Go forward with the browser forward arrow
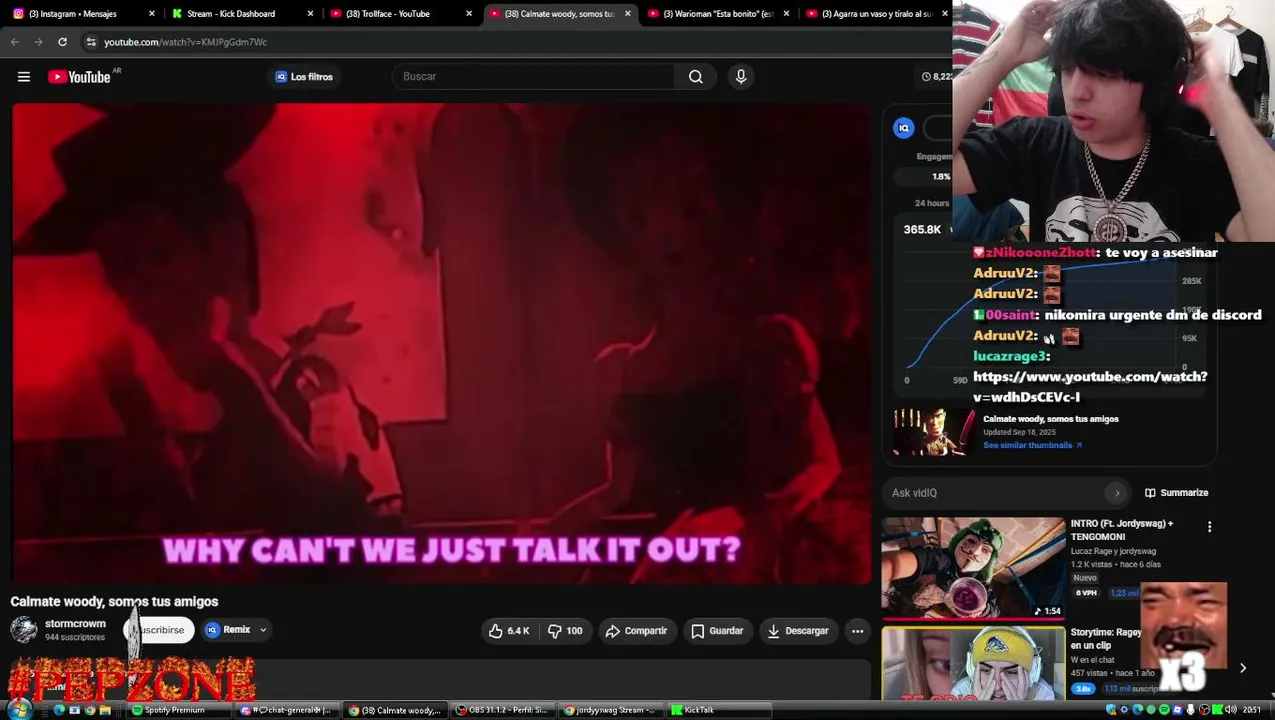Screen dimensions: 1275x720 pyautogui.click(x=38, y=42)
